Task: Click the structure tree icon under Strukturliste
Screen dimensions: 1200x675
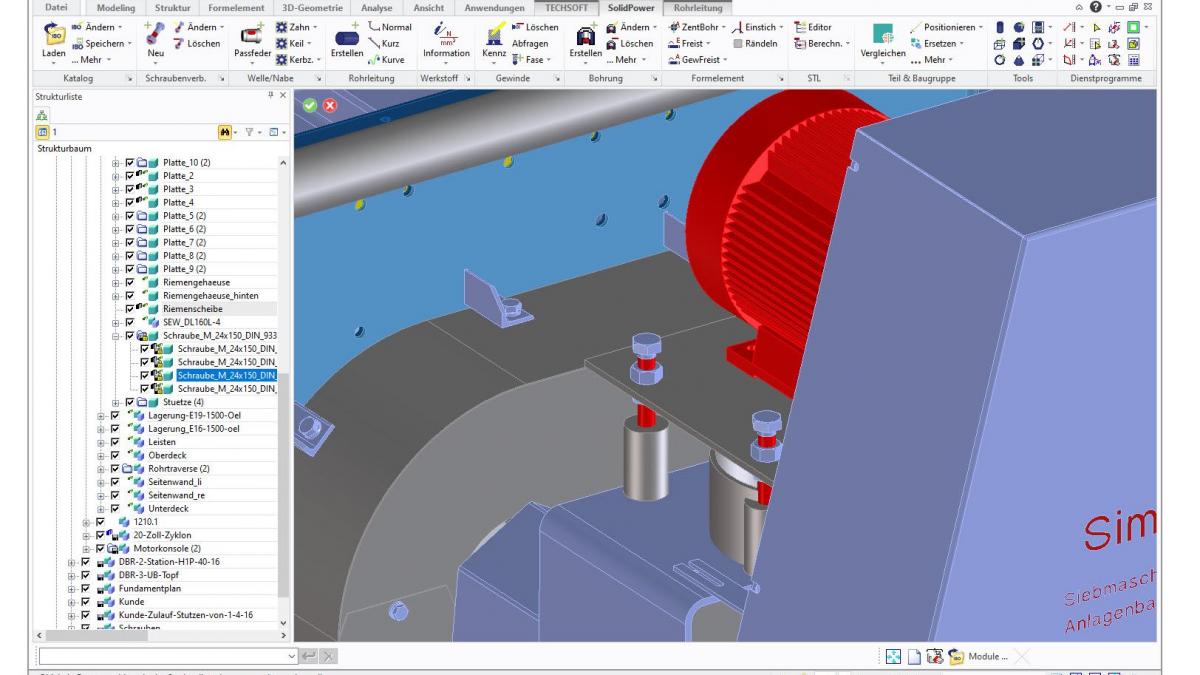Action: click(x=43, y=114)
